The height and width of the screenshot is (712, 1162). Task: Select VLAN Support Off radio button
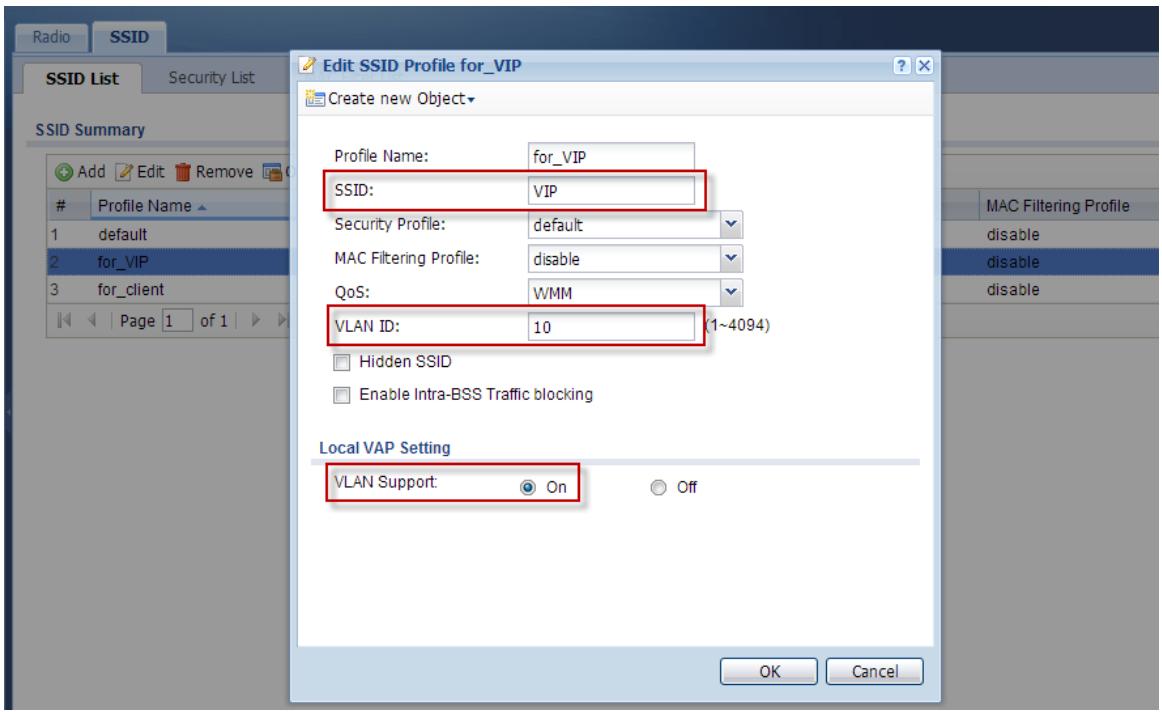(x=658, y=488)
